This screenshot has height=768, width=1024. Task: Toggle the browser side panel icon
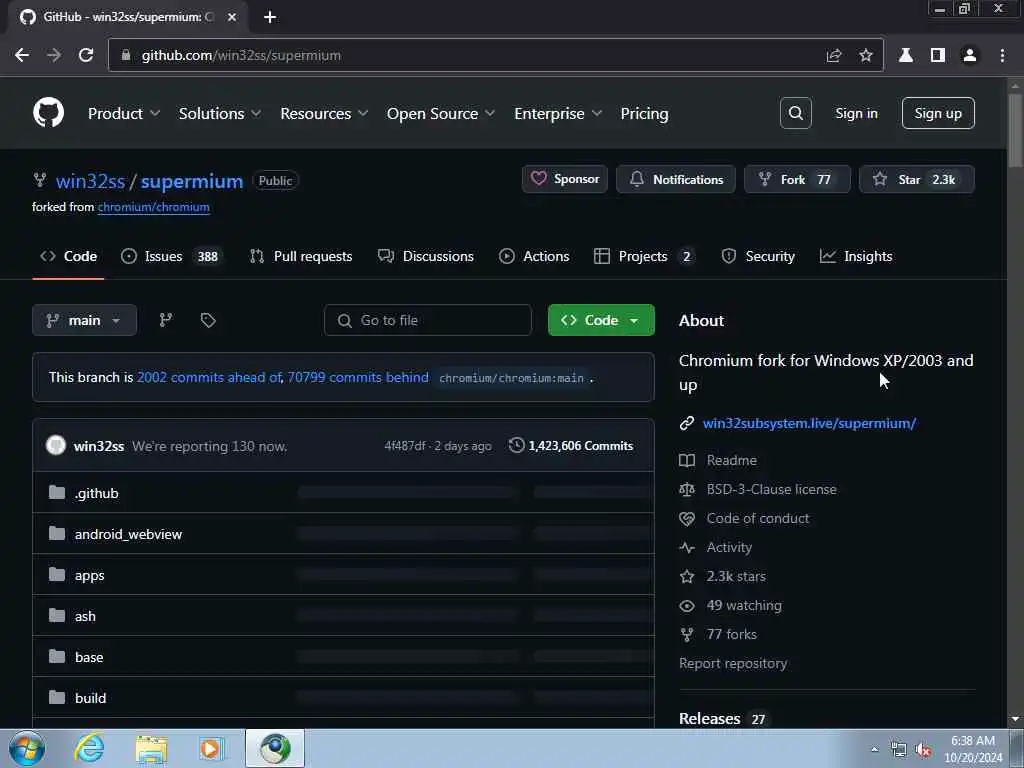pyautogui.click(x=938, y=56)
